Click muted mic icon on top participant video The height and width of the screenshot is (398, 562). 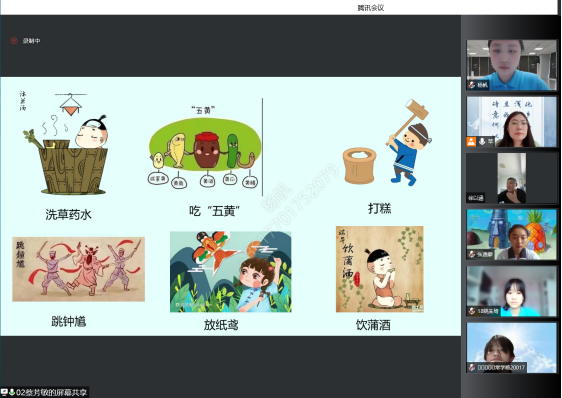472,85
